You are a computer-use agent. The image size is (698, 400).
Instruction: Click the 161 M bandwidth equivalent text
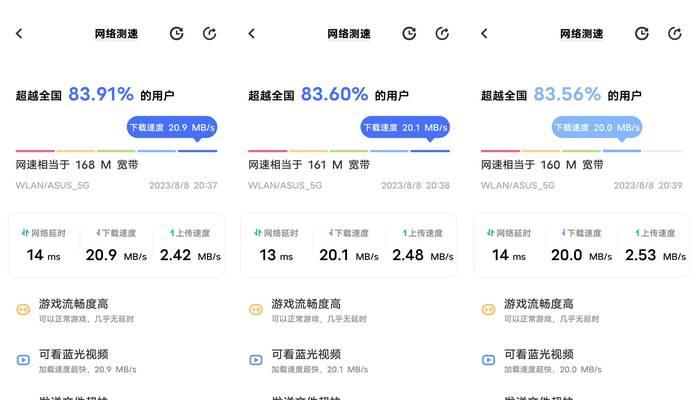click(x=309, y=165)
